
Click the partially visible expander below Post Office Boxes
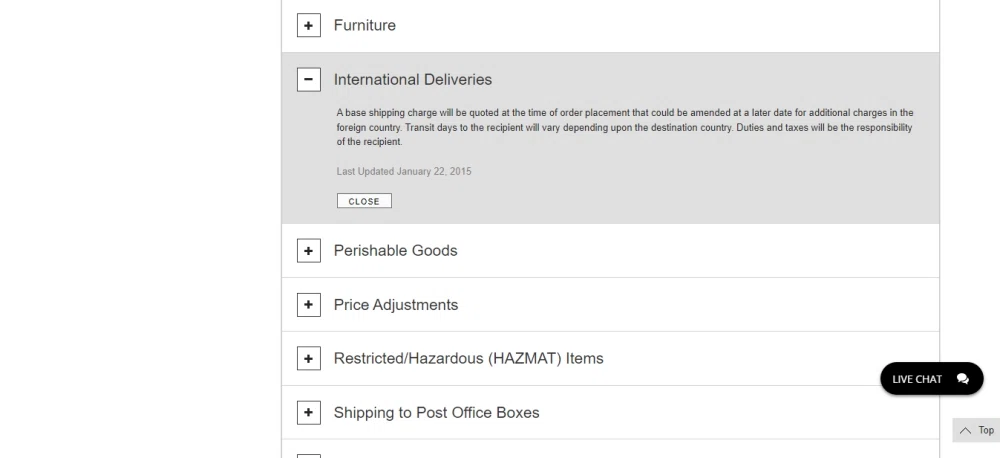(x=309, y=456)
